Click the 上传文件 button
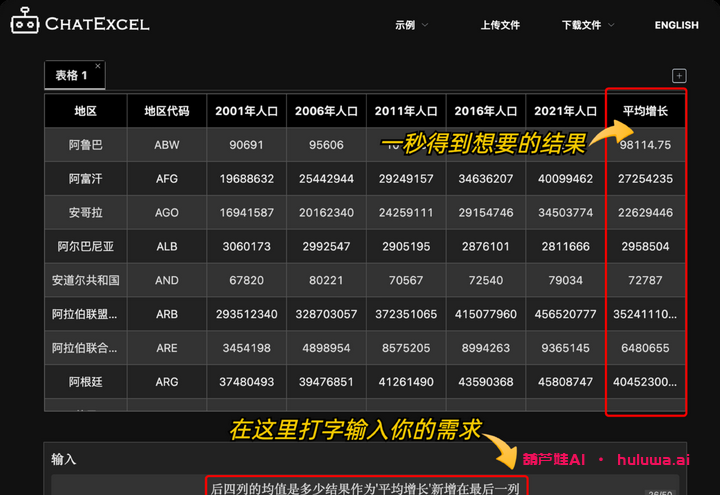 tap(500, 25)
